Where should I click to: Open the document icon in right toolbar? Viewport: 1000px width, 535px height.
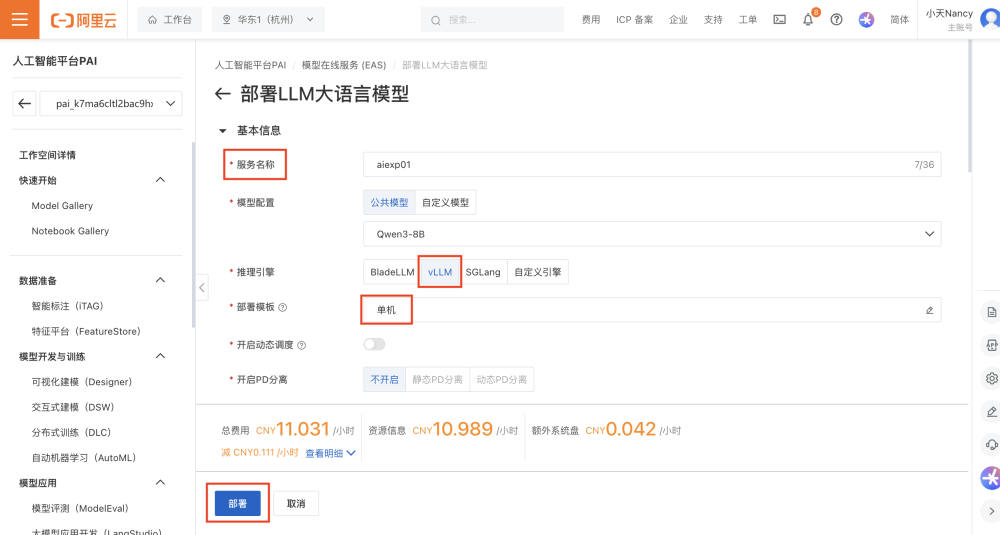[x=991, y=312]
